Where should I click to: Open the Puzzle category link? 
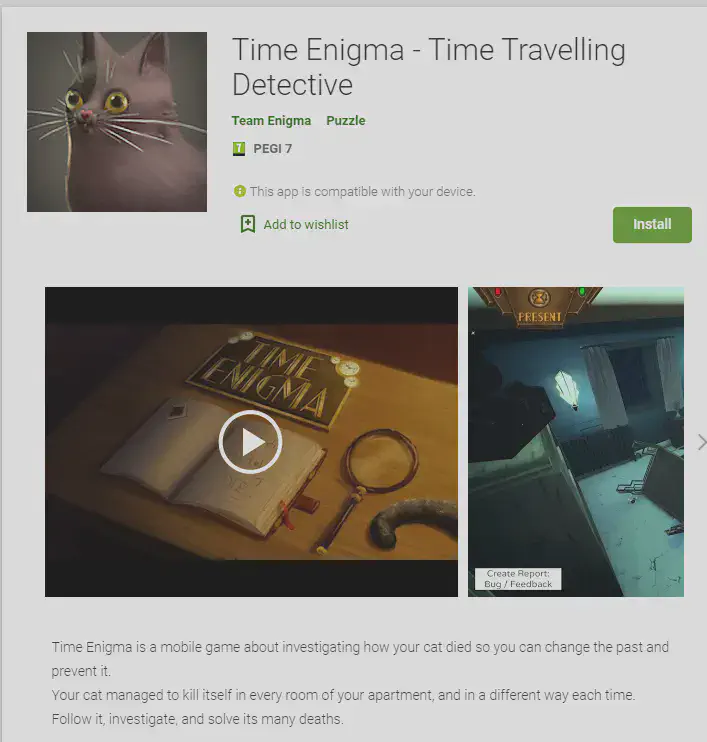[345, 121]
